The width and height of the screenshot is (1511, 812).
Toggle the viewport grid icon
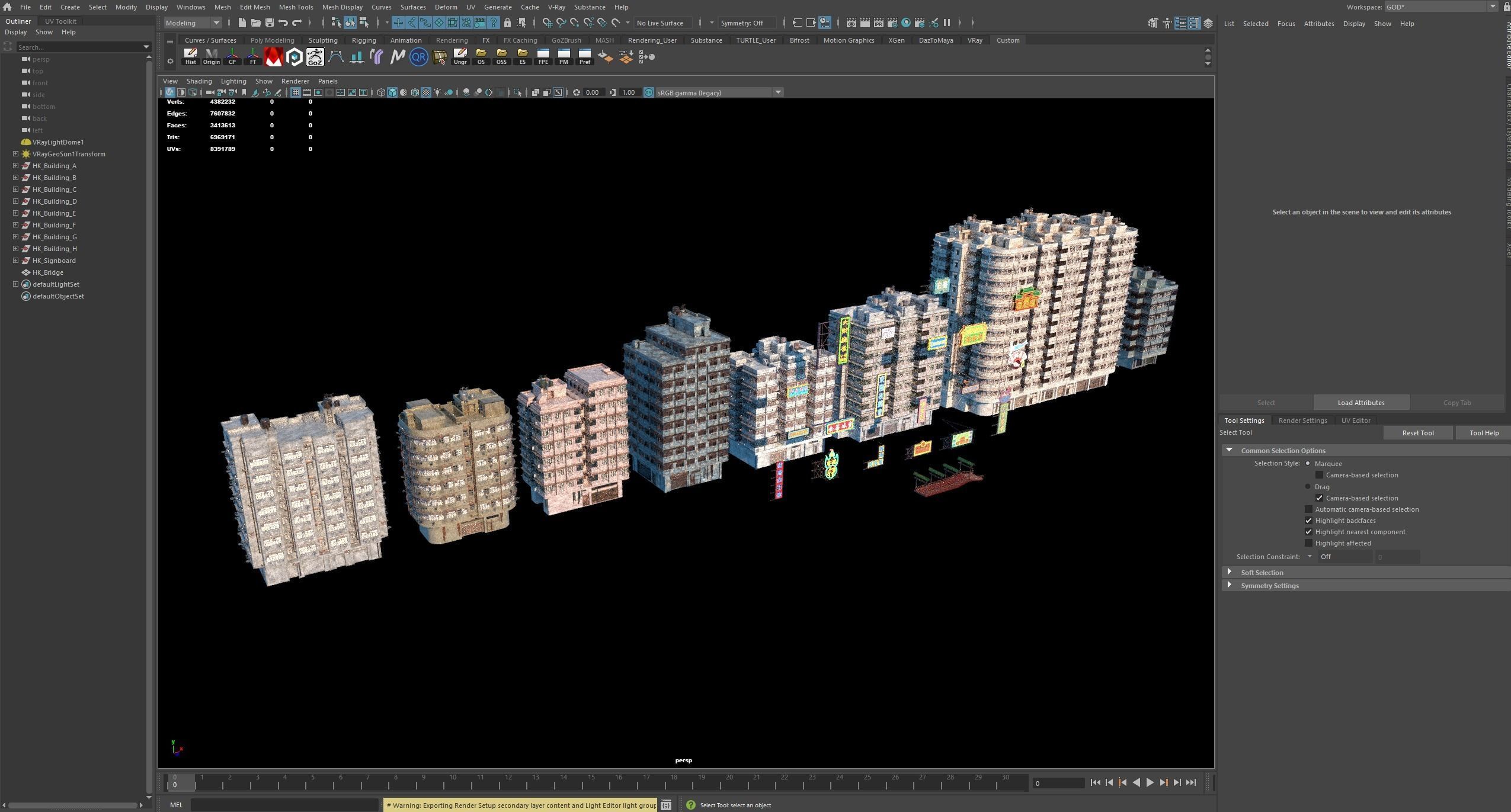click(295, 92)
